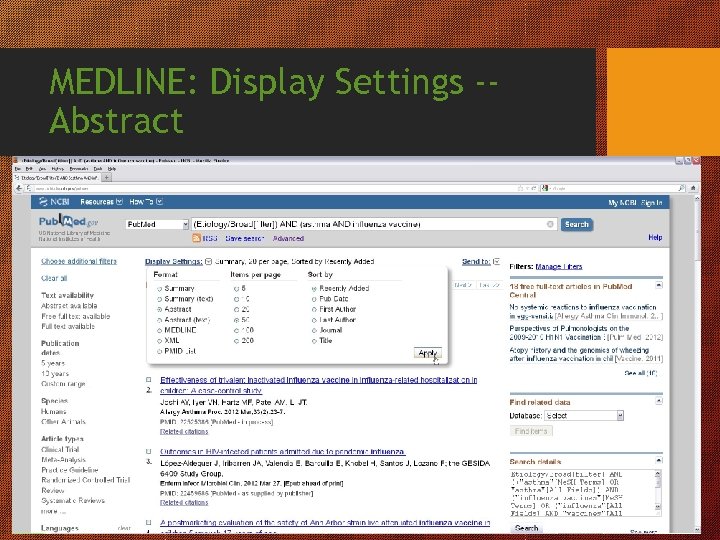Click the NCBI logo in header
720x540 pixels.
click(54, 202)
